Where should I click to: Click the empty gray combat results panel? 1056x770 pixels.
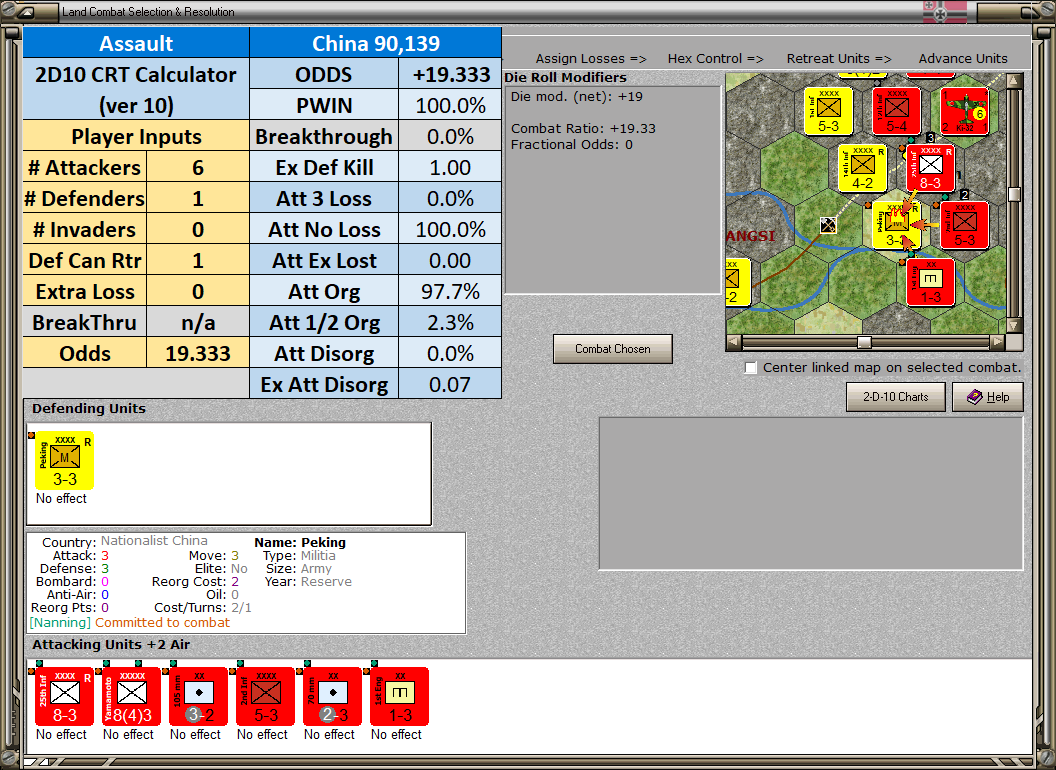(x=812, y=494)
